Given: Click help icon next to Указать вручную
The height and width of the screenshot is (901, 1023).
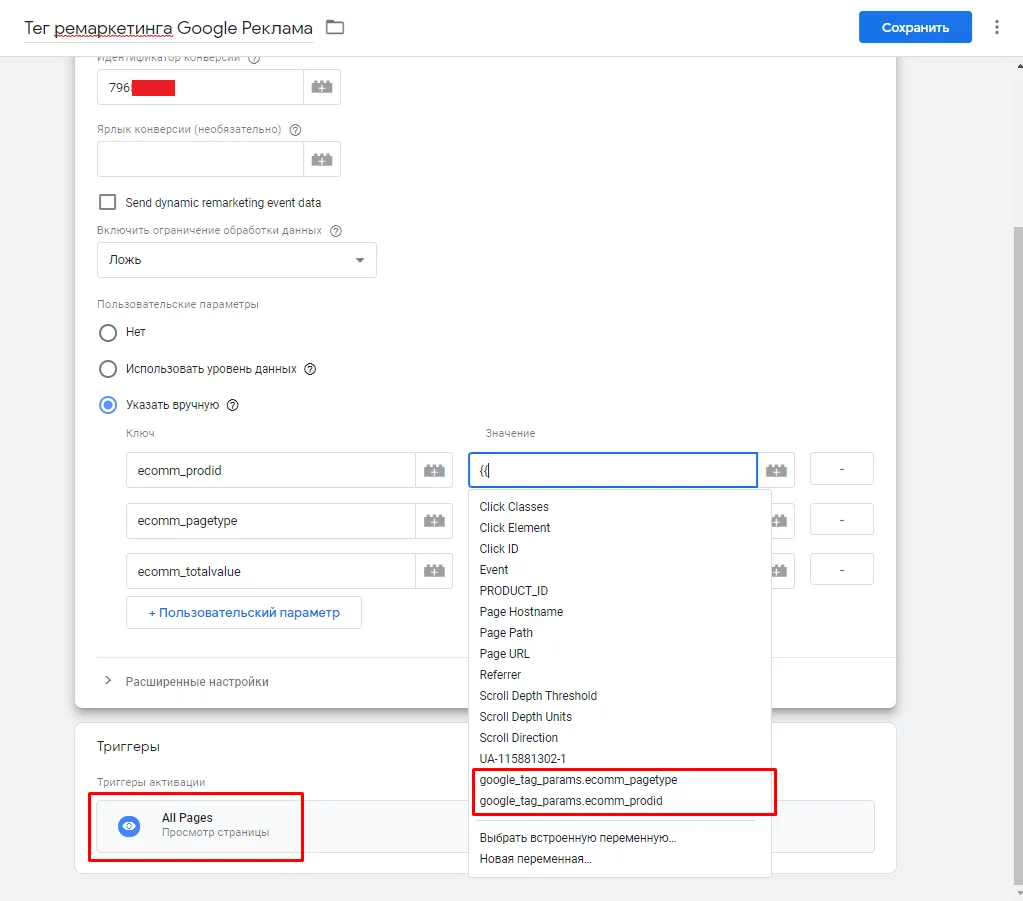Looking at the screenshot, I should 232,405.
